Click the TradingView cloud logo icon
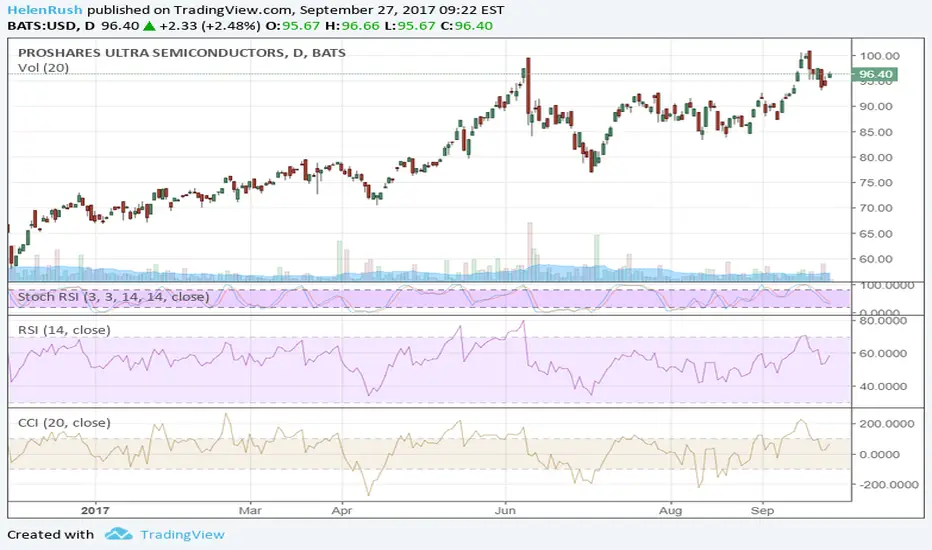This screenshot has width=932, height=550. click(x=118, y=534)
